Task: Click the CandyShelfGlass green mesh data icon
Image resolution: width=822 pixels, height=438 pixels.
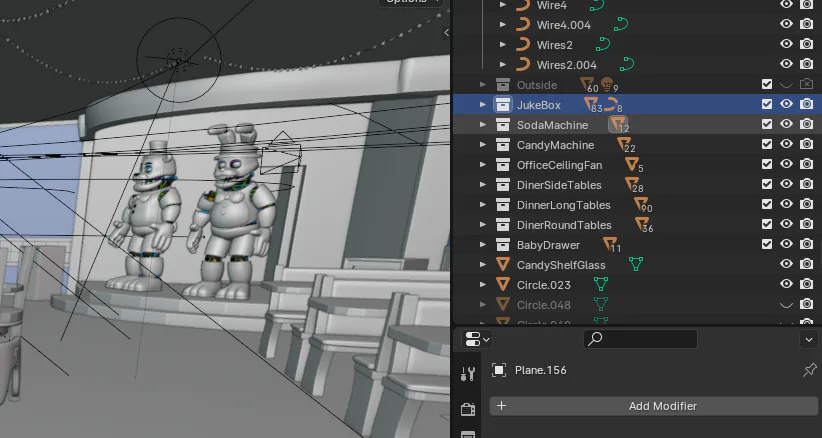Action: tap(636, 264)
